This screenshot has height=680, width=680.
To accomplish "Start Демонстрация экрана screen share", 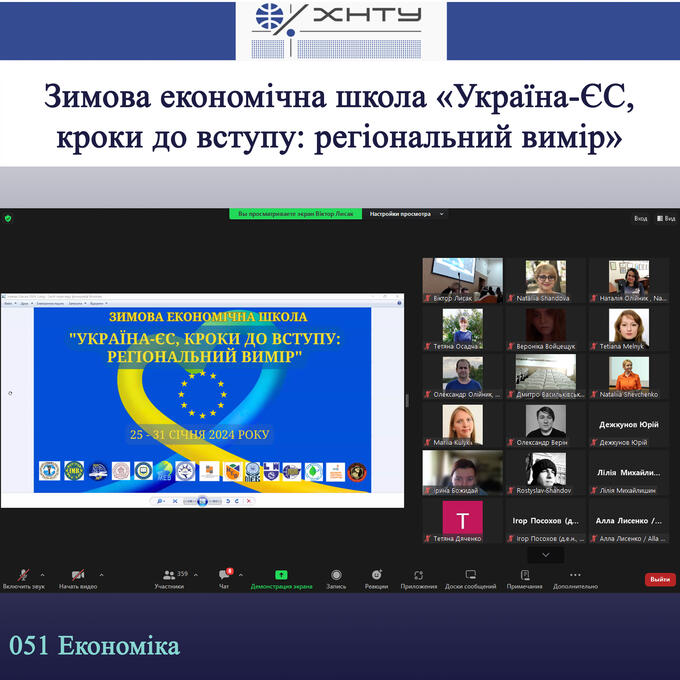I will pos(281,578).
